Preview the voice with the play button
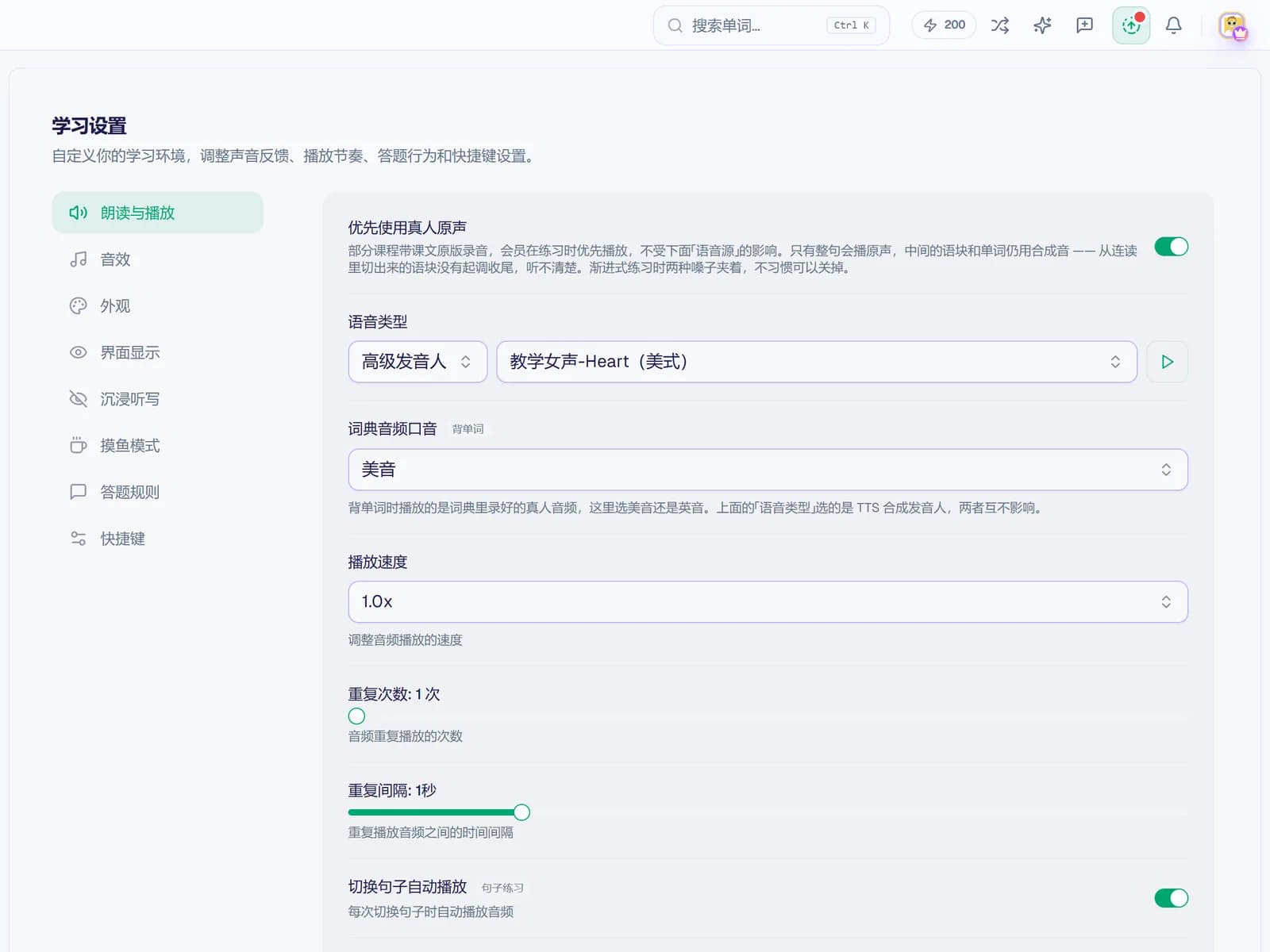 click(1167, 362)
